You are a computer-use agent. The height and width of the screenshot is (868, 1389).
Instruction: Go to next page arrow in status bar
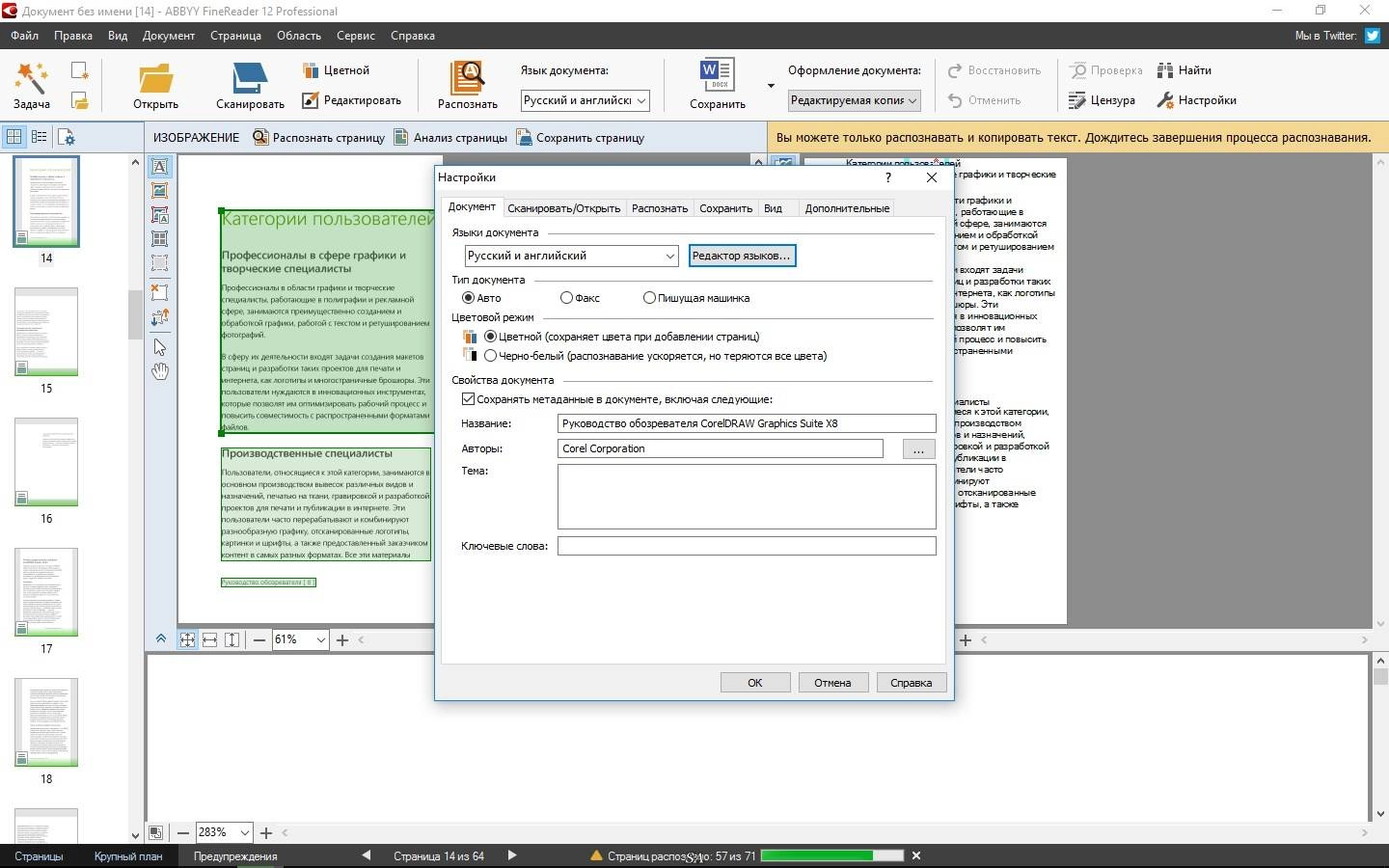pos(512,854)
